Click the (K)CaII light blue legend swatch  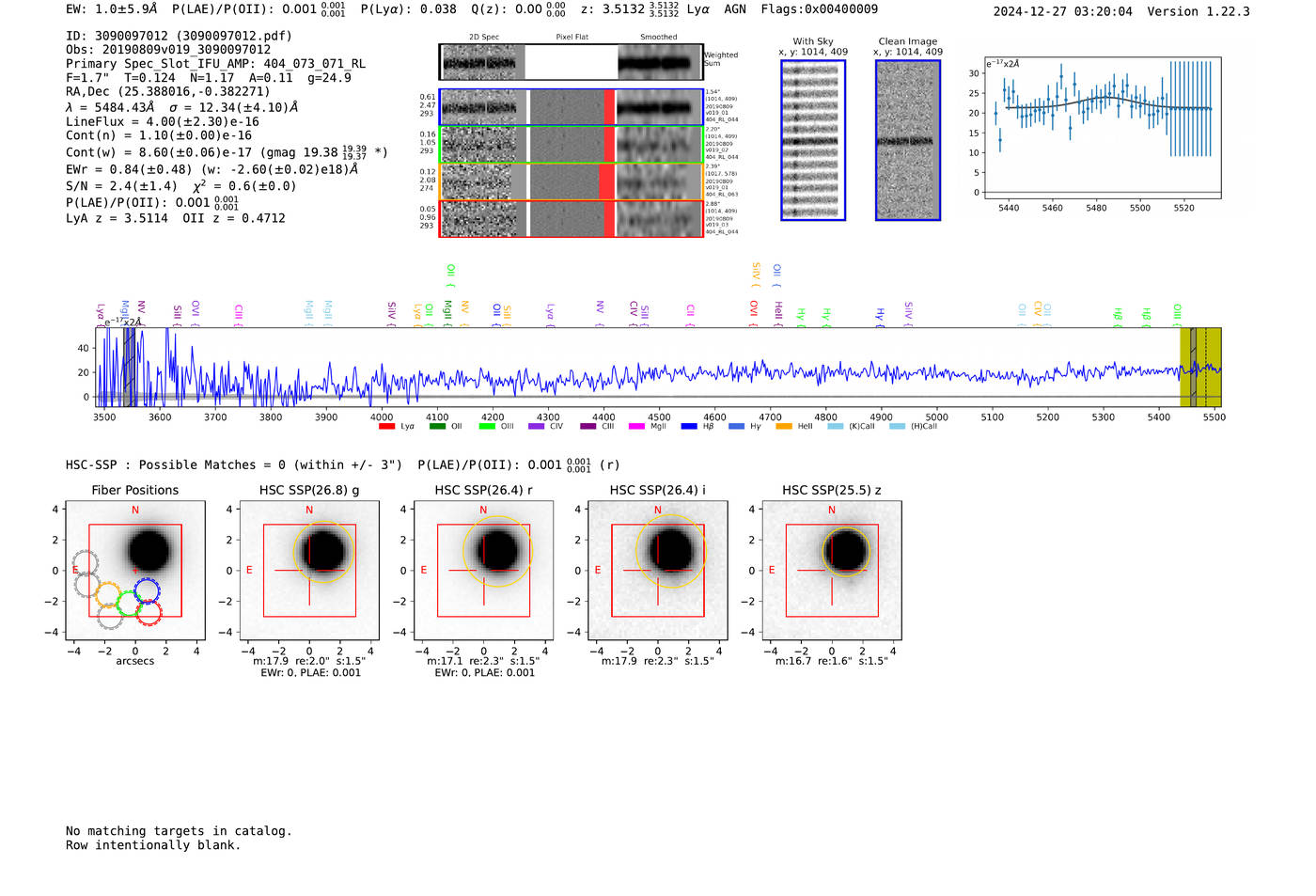(x=835, y=427)
